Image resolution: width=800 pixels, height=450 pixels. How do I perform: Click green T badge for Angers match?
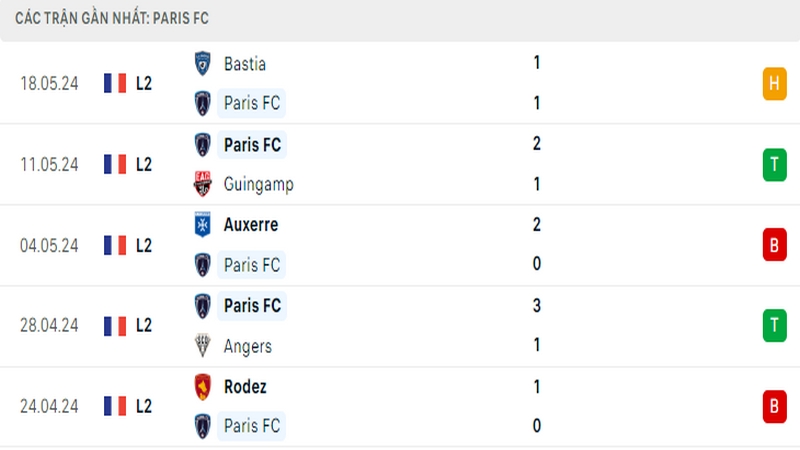click(x=774, y=326)
